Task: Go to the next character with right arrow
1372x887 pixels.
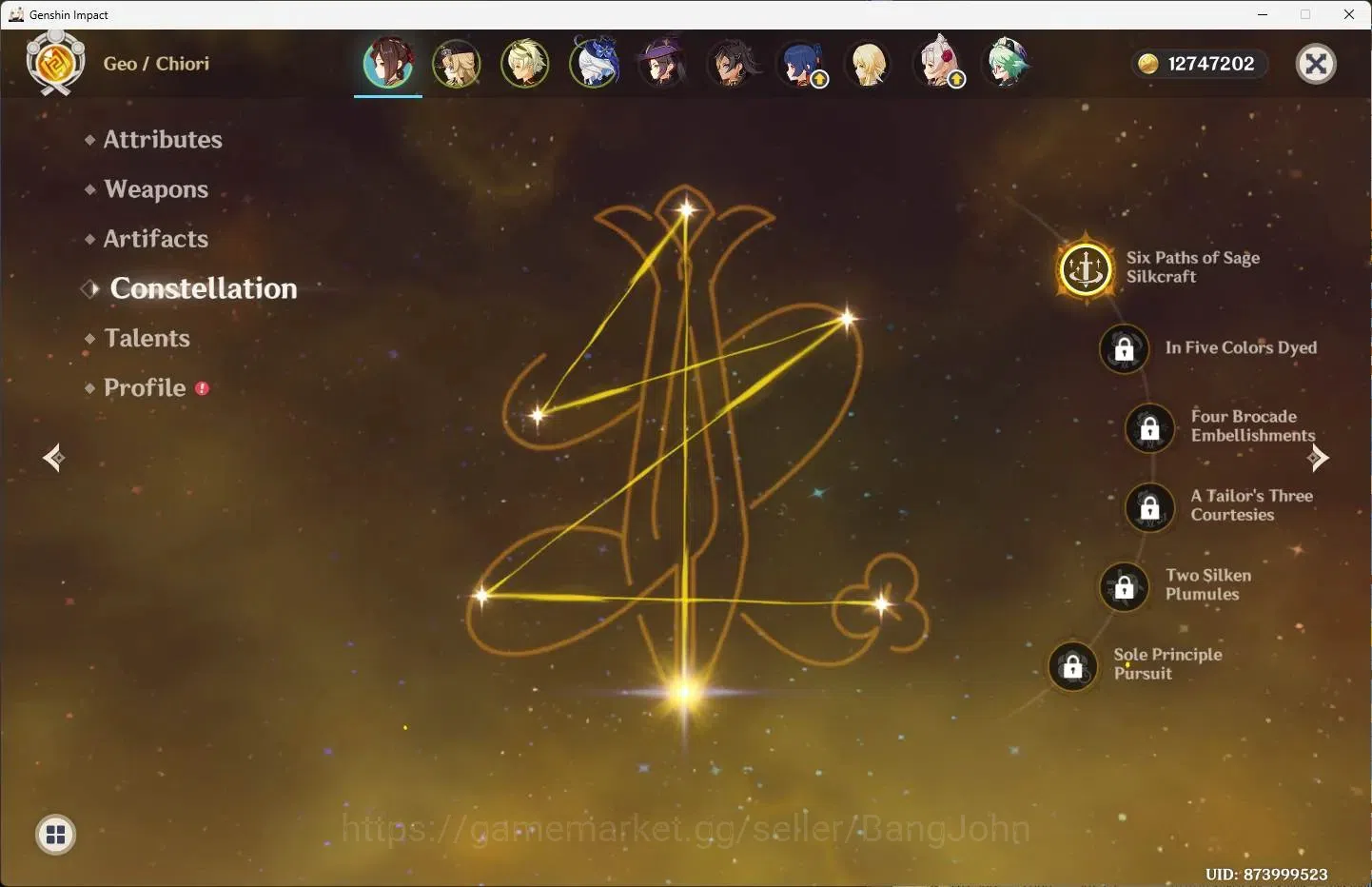Action: click(1318, 458)
